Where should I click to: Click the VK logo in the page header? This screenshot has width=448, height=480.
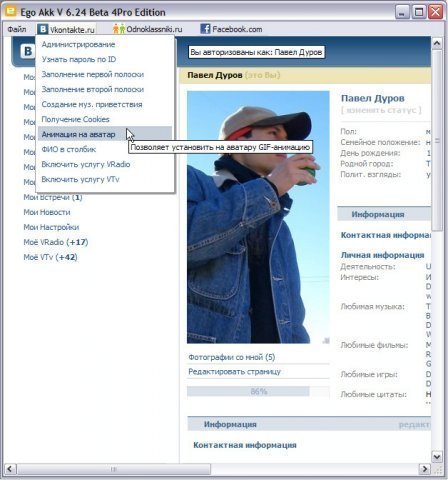[x=28, y=52]
